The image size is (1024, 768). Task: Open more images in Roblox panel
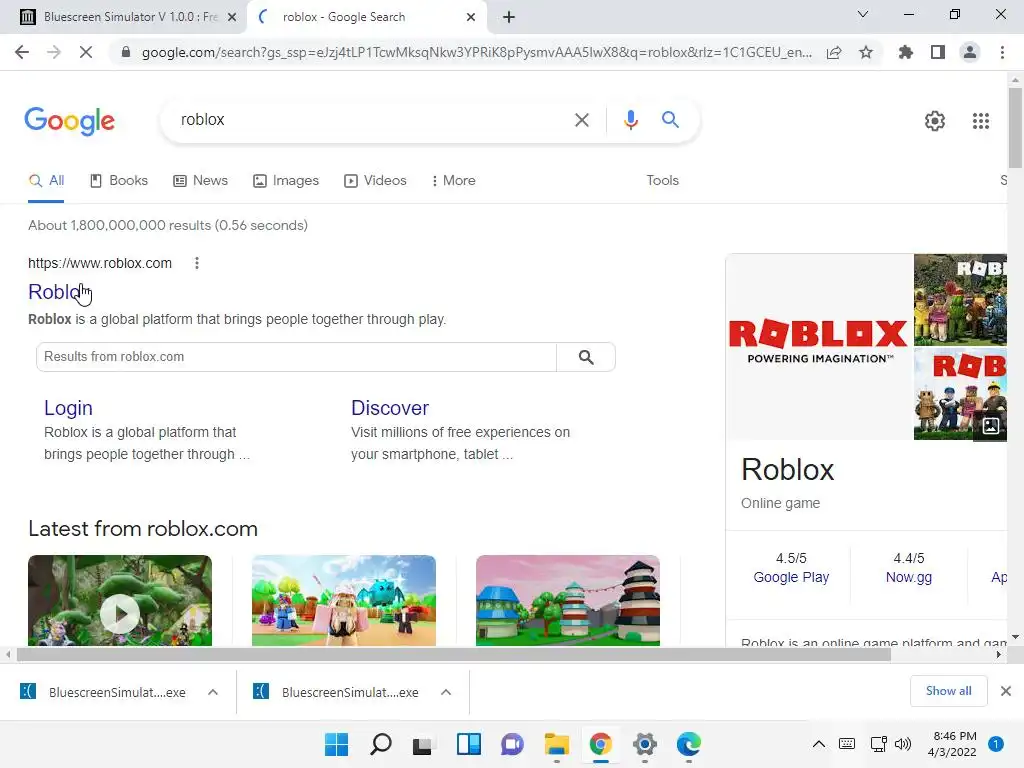tap(991, 426)
